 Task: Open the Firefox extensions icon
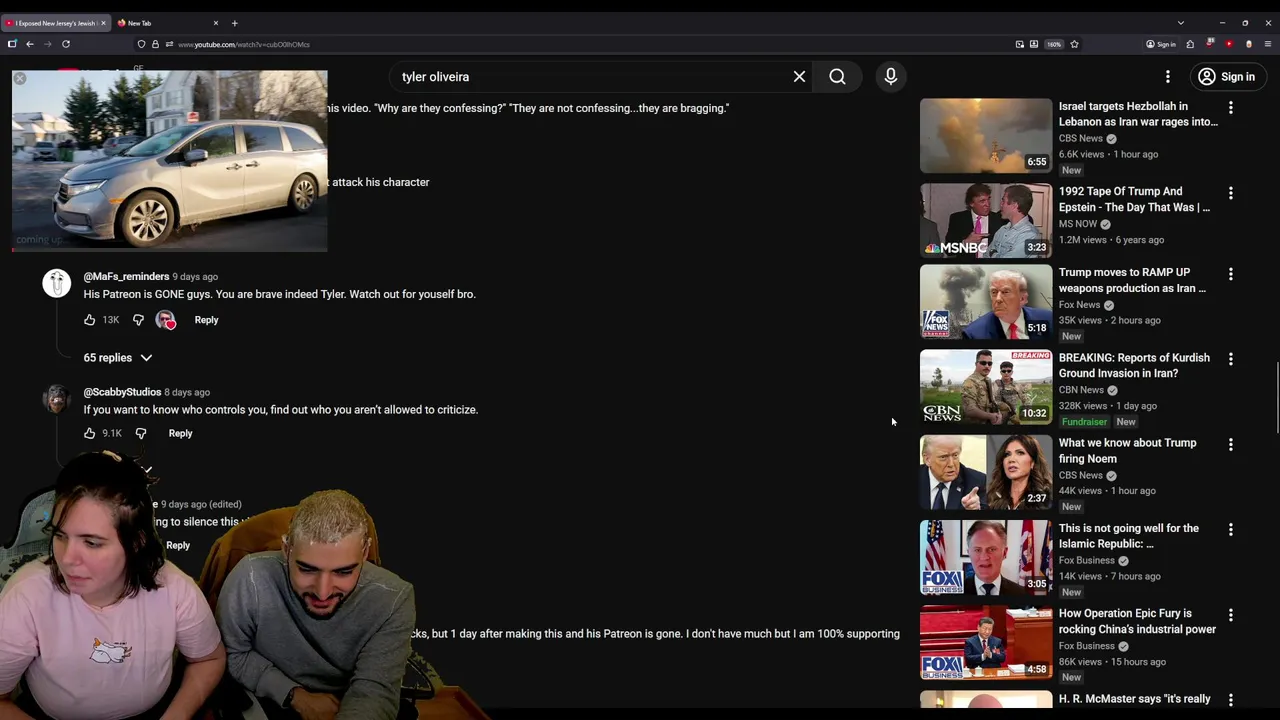click(1190, 44)
